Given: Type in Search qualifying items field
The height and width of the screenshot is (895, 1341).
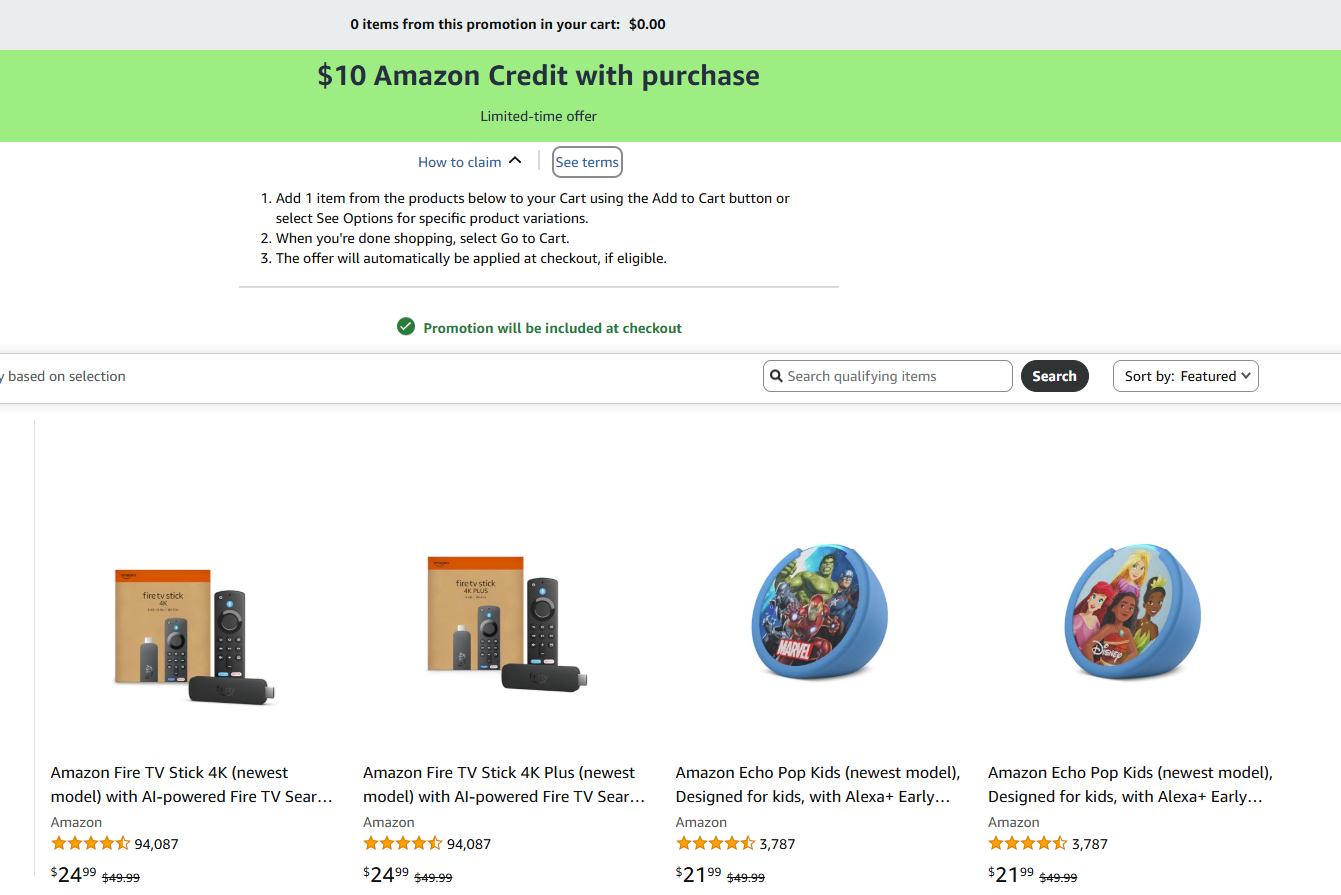Looking at the screenshot, I should click(895, 377).
